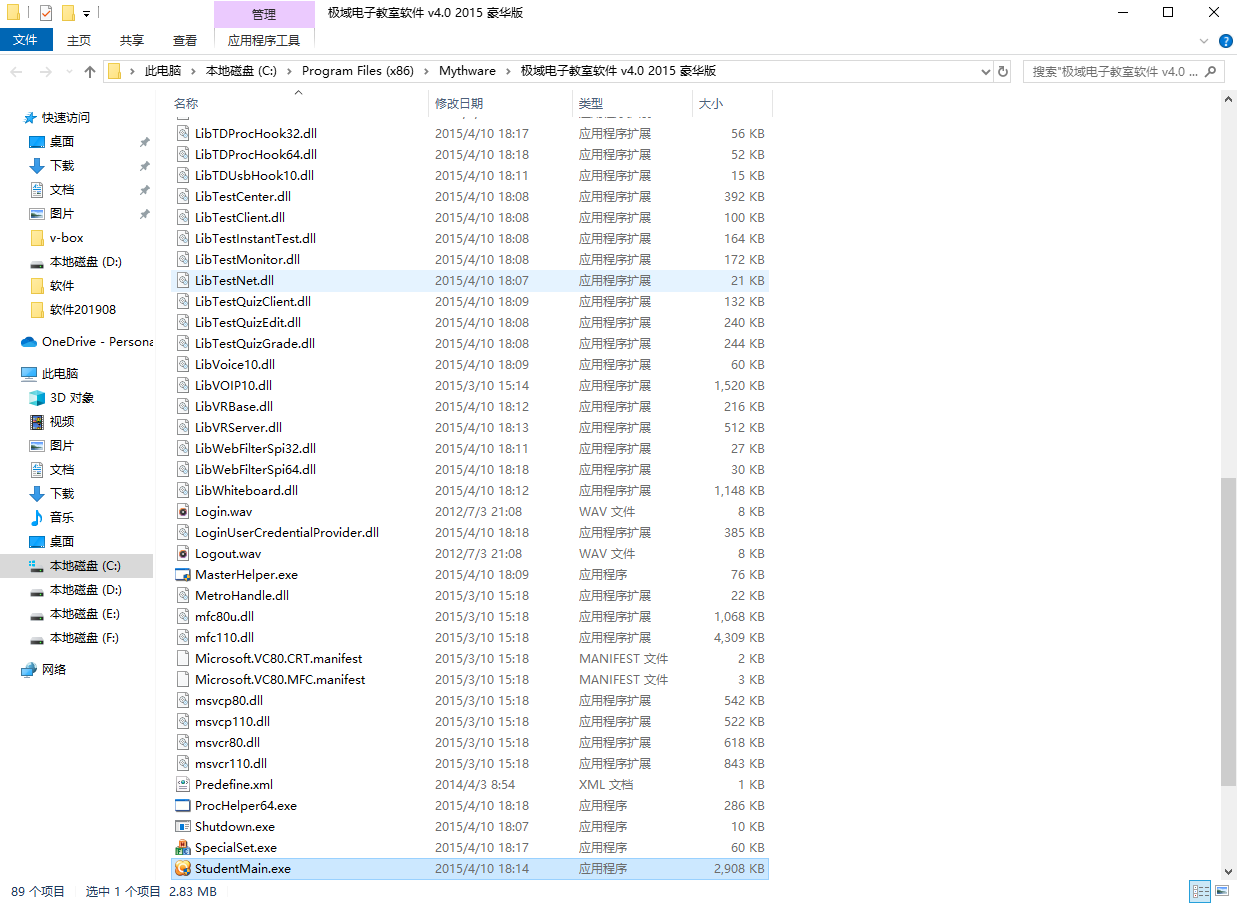
Task: Select 此电脑 in navigation pane
Action: [x=60, y=374]
